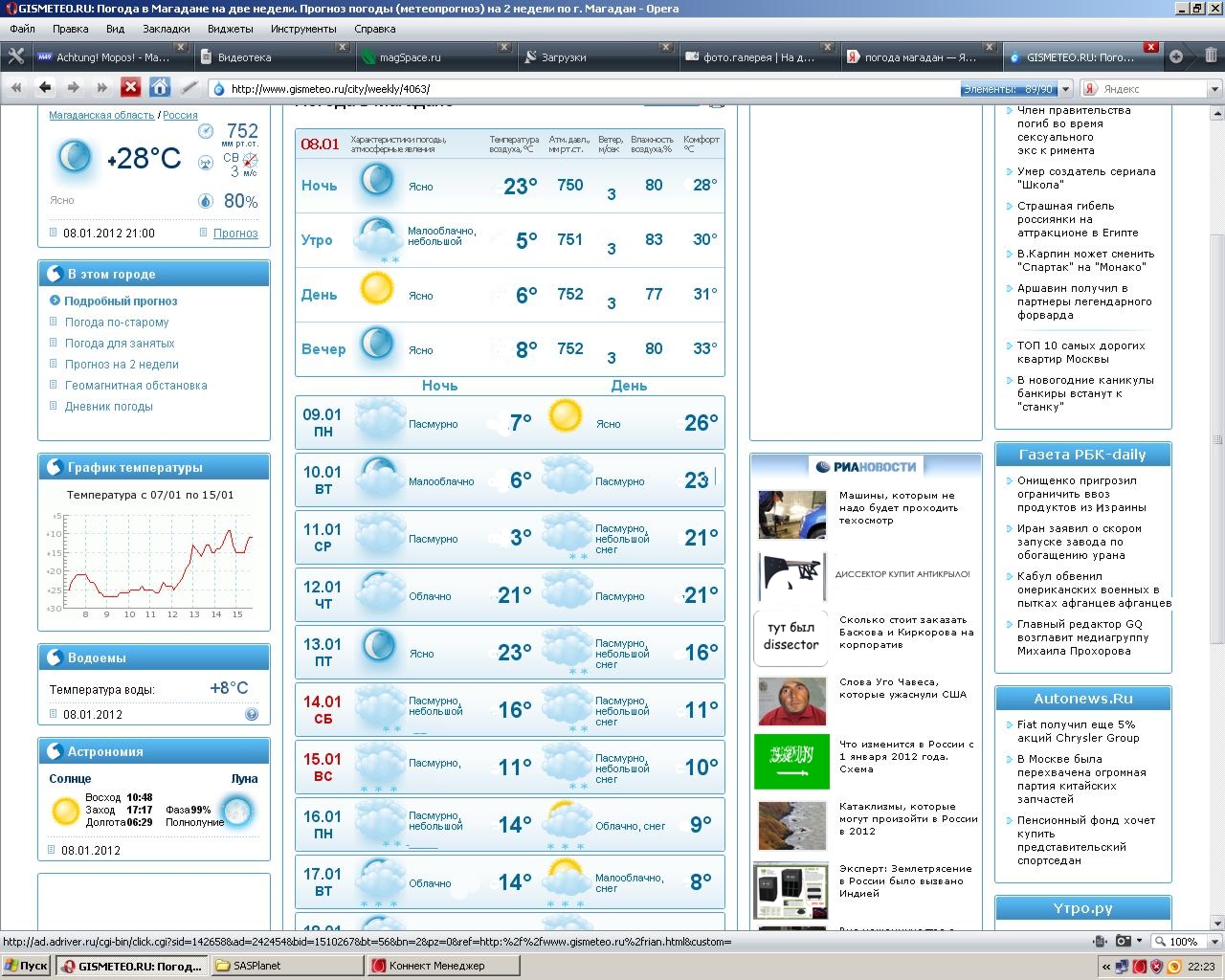1225x980 pixels.
Task: Open the Hugo Chavez news thumbnail
Action: pos(791,702)
